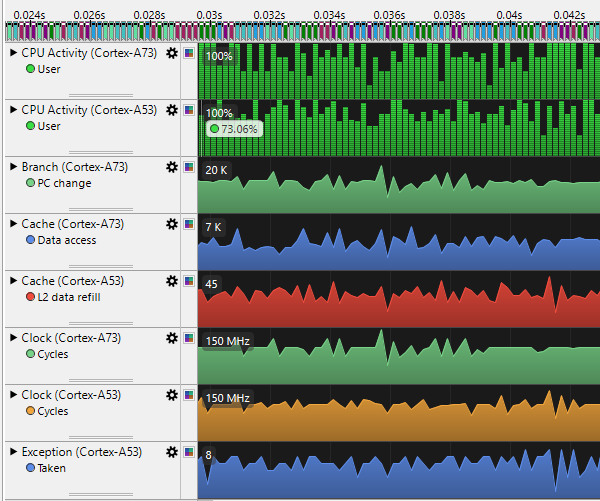Viewport: 600px width, 501px height.
Task: Click gear icon for Exception (Cortex-A53) chart
Action: tap(172, 452)
